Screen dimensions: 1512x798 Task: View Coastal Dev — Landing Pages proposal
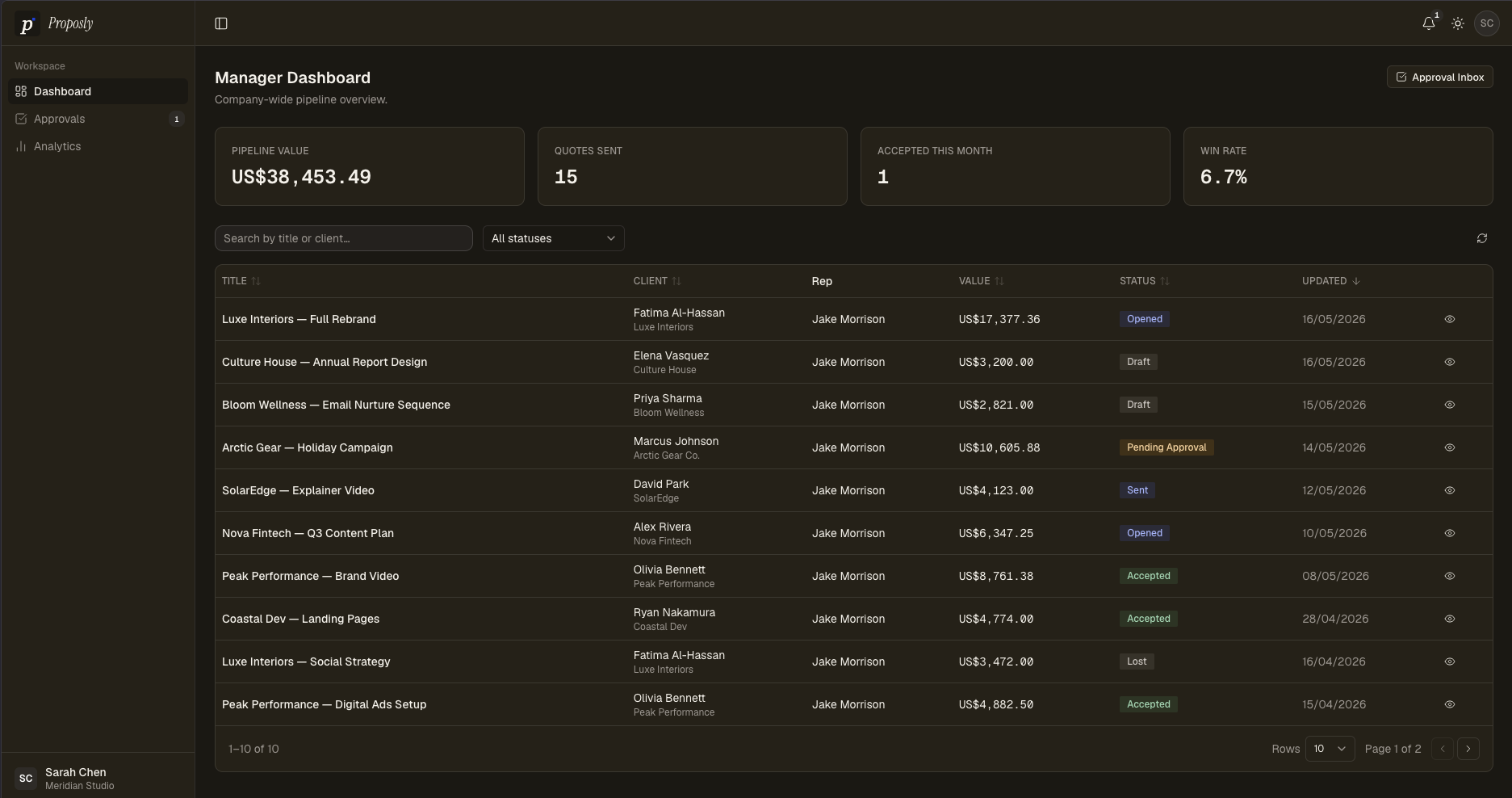(x=1450, y=619)
